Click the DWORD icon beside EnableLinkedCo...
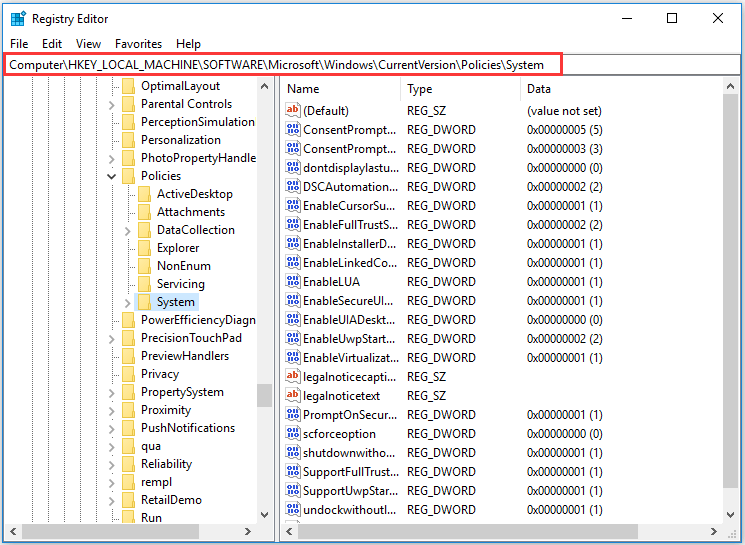The width and height of the screenshot is (745, 545). (293, 262)
